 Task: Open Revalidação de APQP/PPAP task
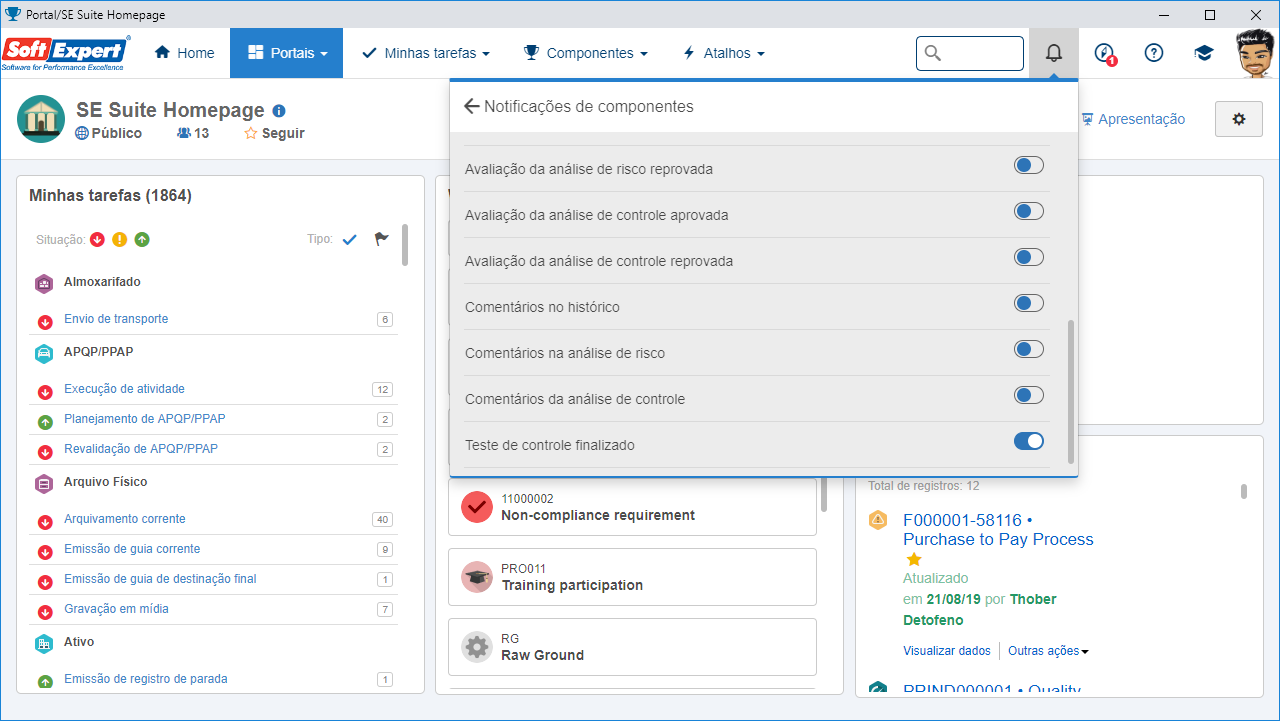pyautogui.click(x=141, y=449)
